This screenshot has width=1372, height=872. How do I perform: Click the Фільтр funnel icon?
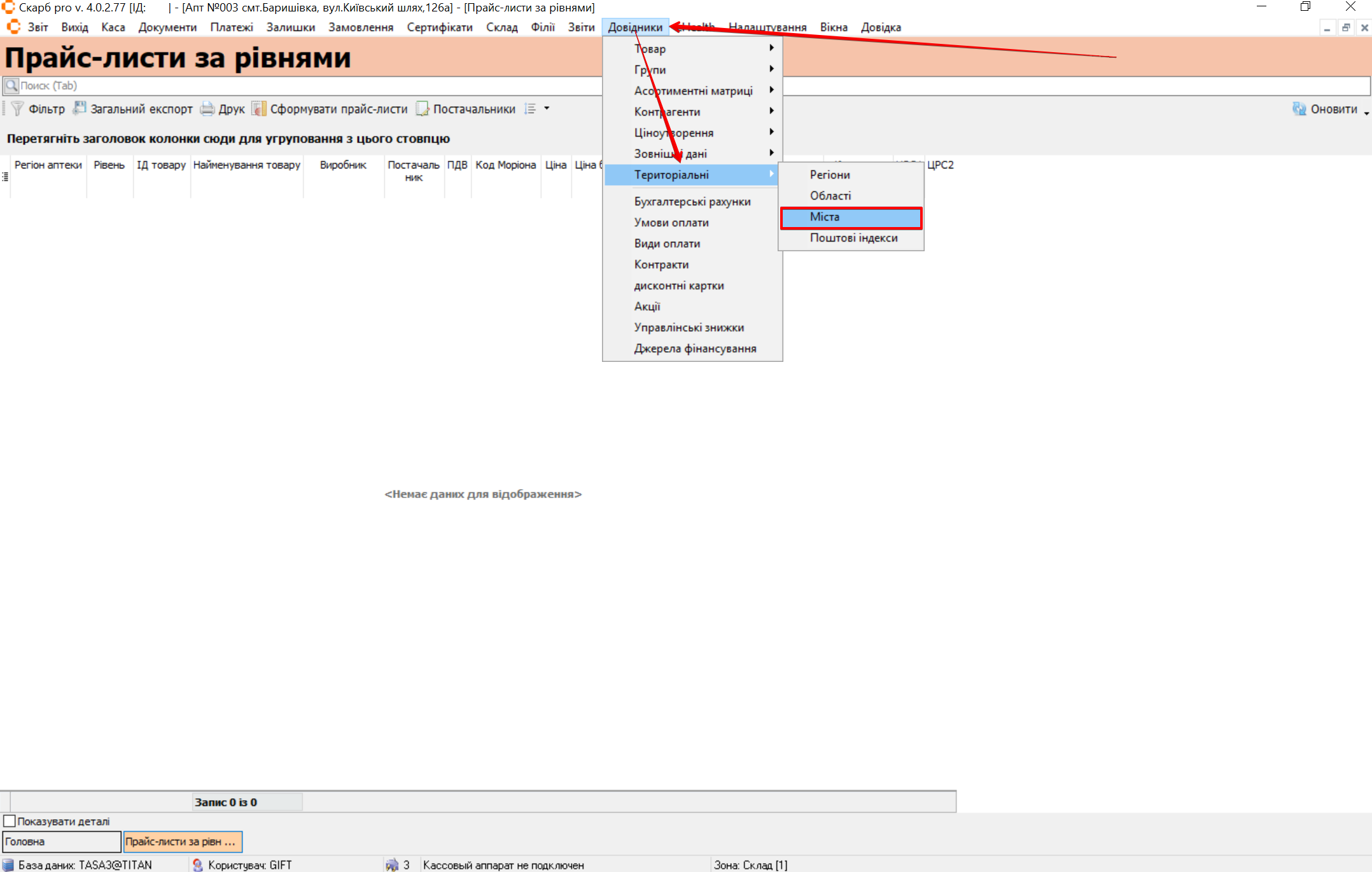(17, 109)
